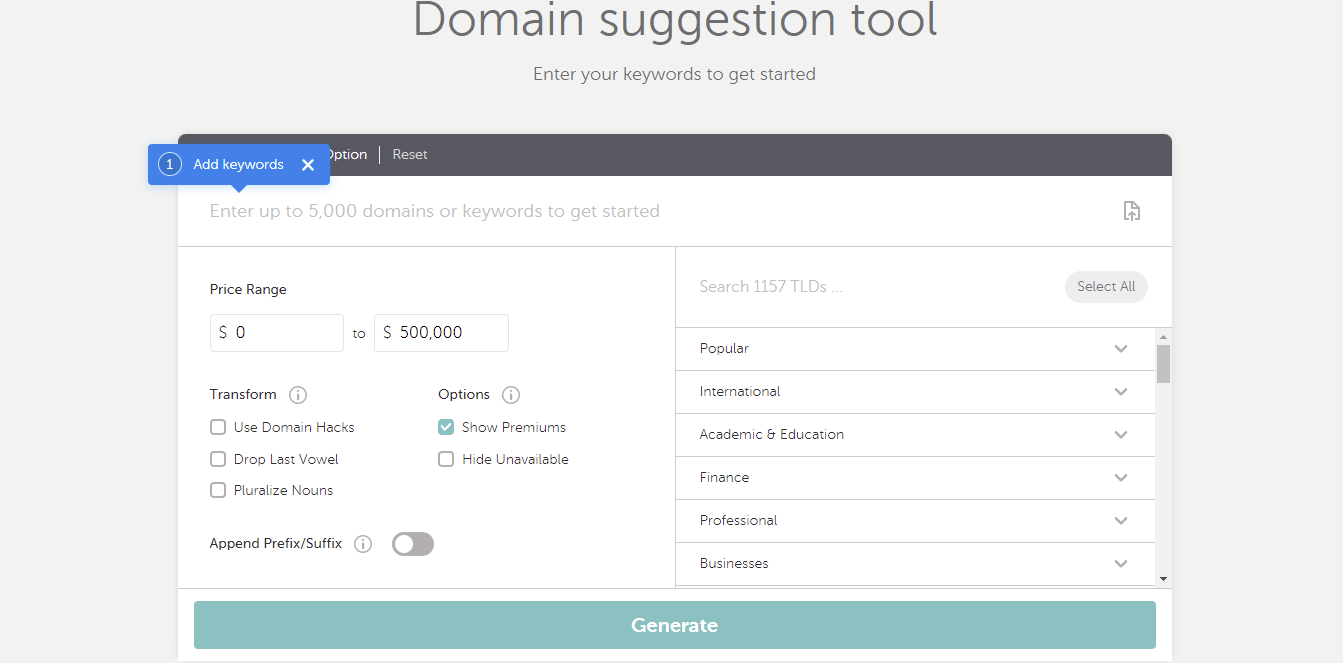This screenshot has height=663, width=1343.
Task: Open the file upload icon beside keyword field
Action: [1131, 211]
